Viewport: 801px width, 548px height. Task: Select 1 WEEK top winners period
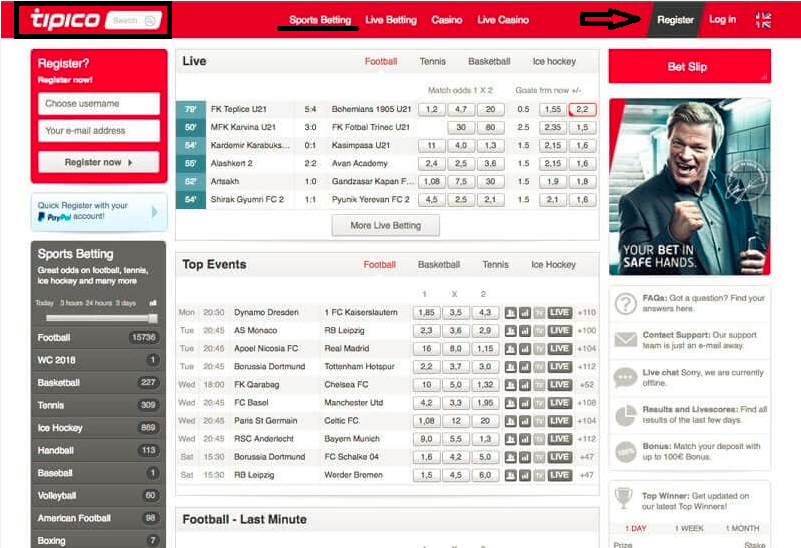[x=689, y=528]
